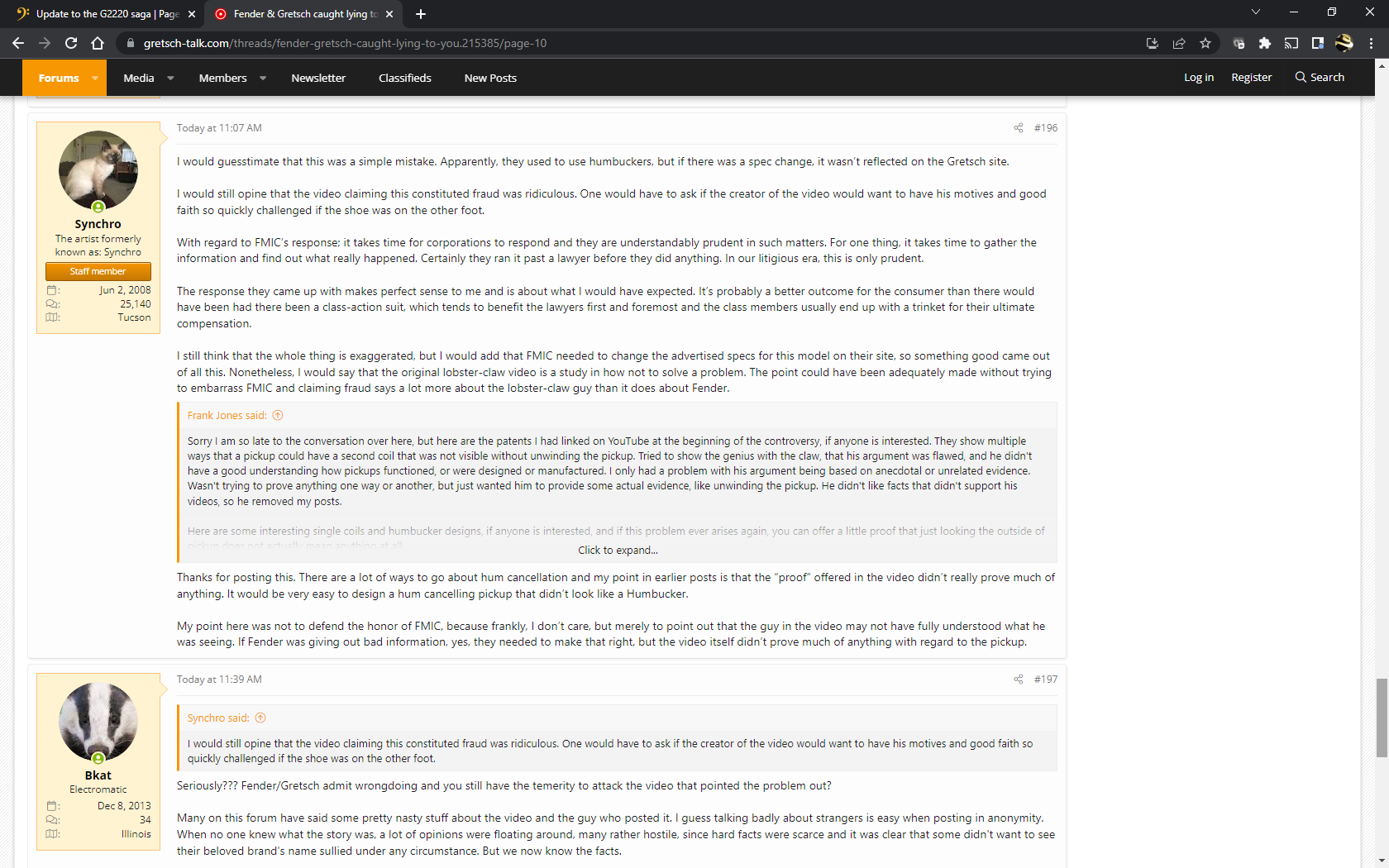
Task: Open the Extensions puzzle menu
Action: [1265, 43]
